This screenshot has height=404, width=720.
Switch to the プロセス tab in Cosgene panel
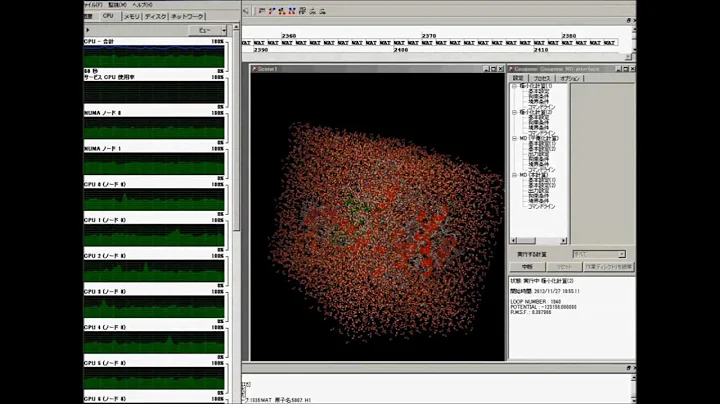541,79
